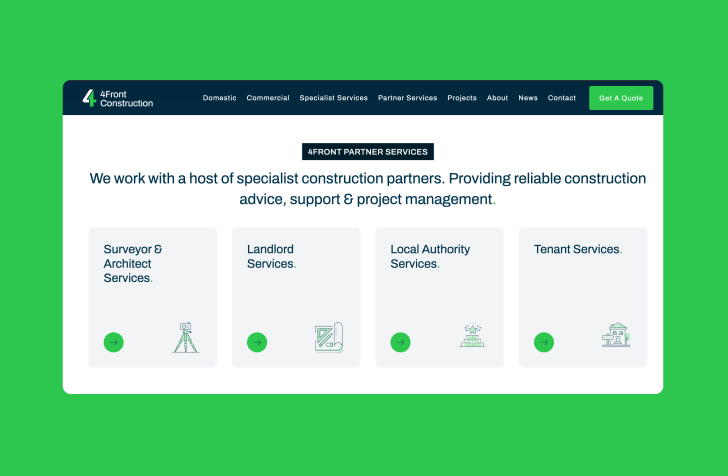
Task: Navigate to the About page
Action: [x=497, y=98]
